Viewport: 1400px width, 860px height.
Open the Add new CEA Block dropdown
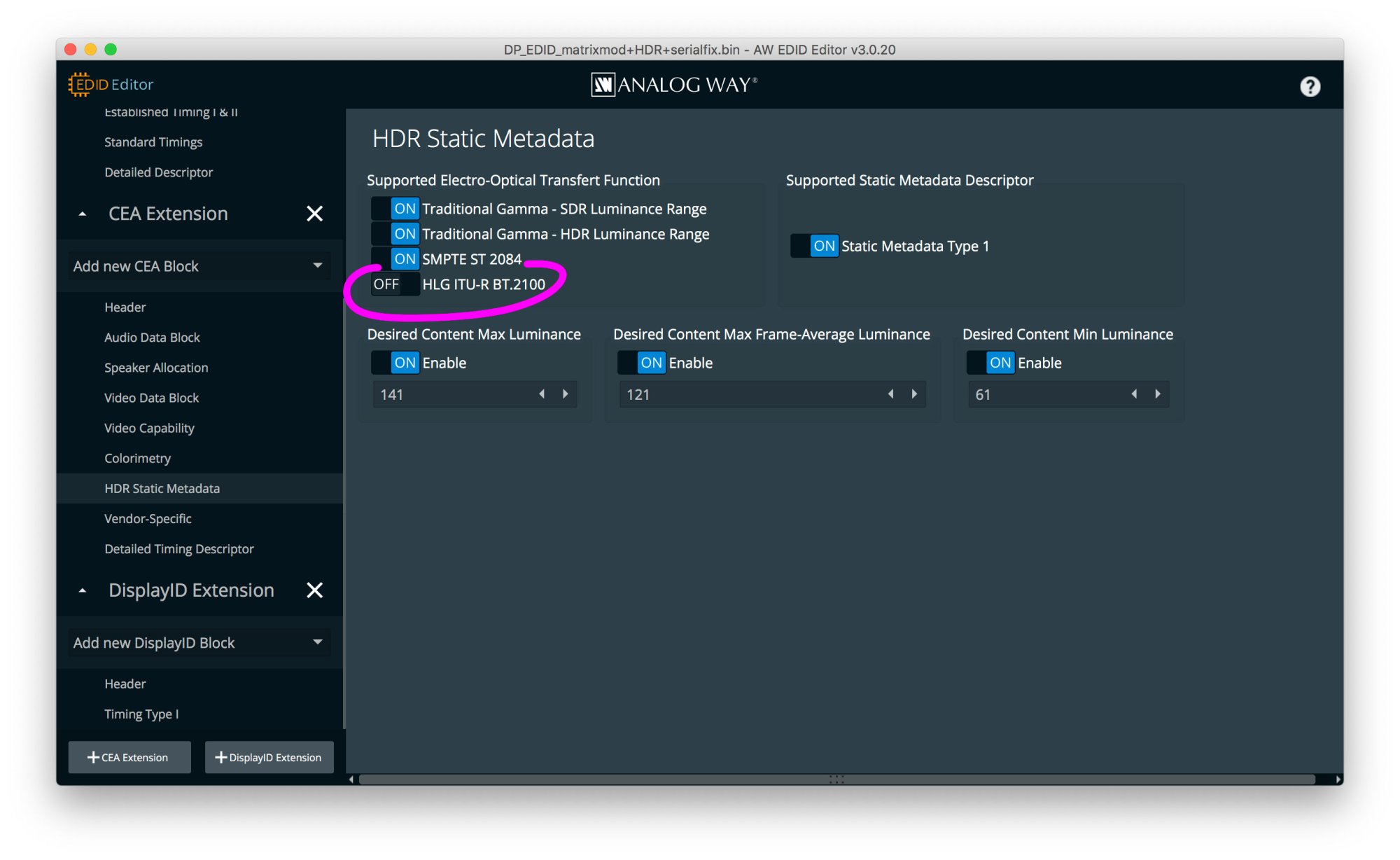coord(199,266)
